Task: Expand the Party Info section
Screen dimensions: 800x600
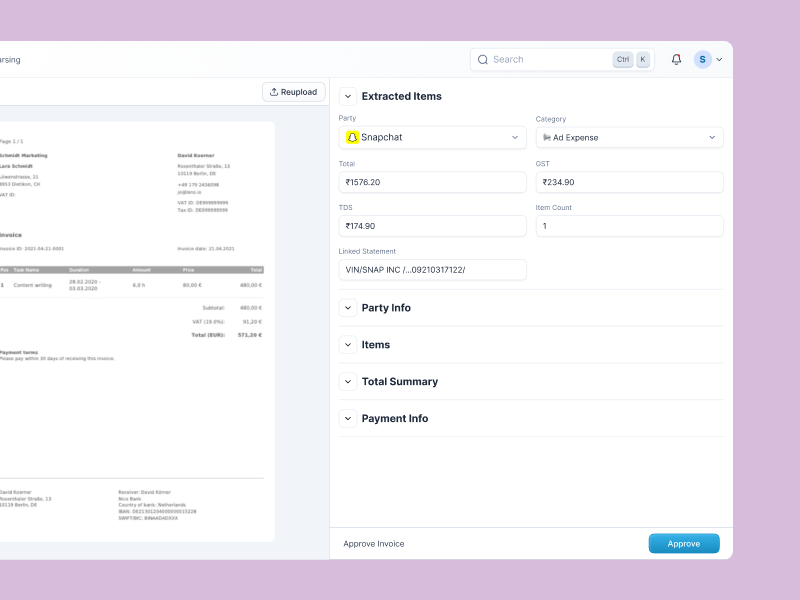Action: [348, 308]
